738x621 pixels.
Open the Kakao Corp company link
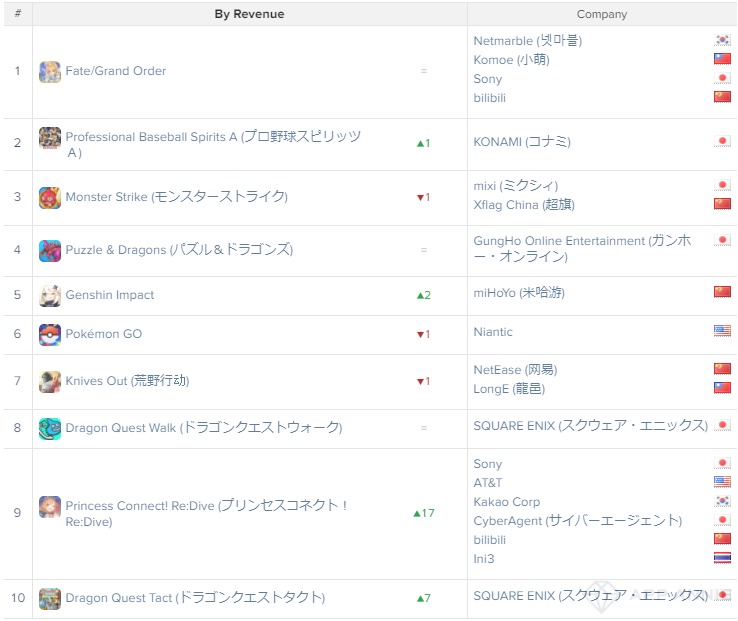tap(506, 502)
